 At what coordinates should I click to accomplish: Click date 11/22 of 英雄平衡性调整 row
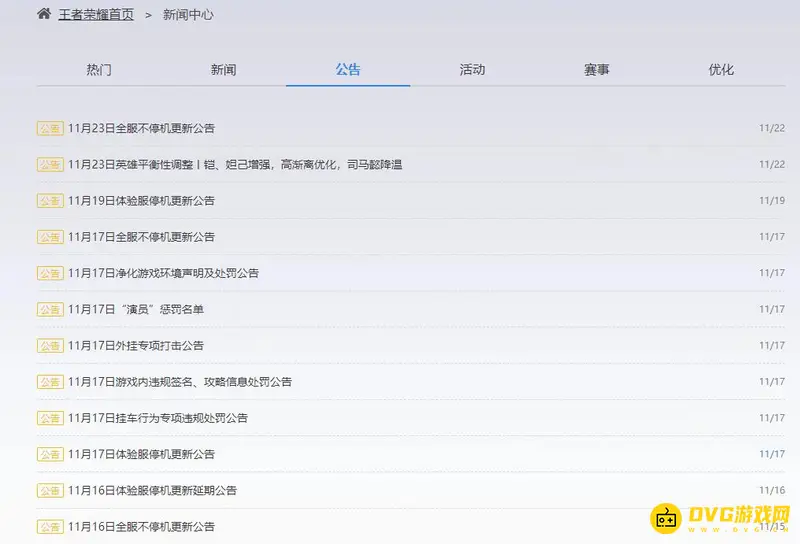[772, 164]
